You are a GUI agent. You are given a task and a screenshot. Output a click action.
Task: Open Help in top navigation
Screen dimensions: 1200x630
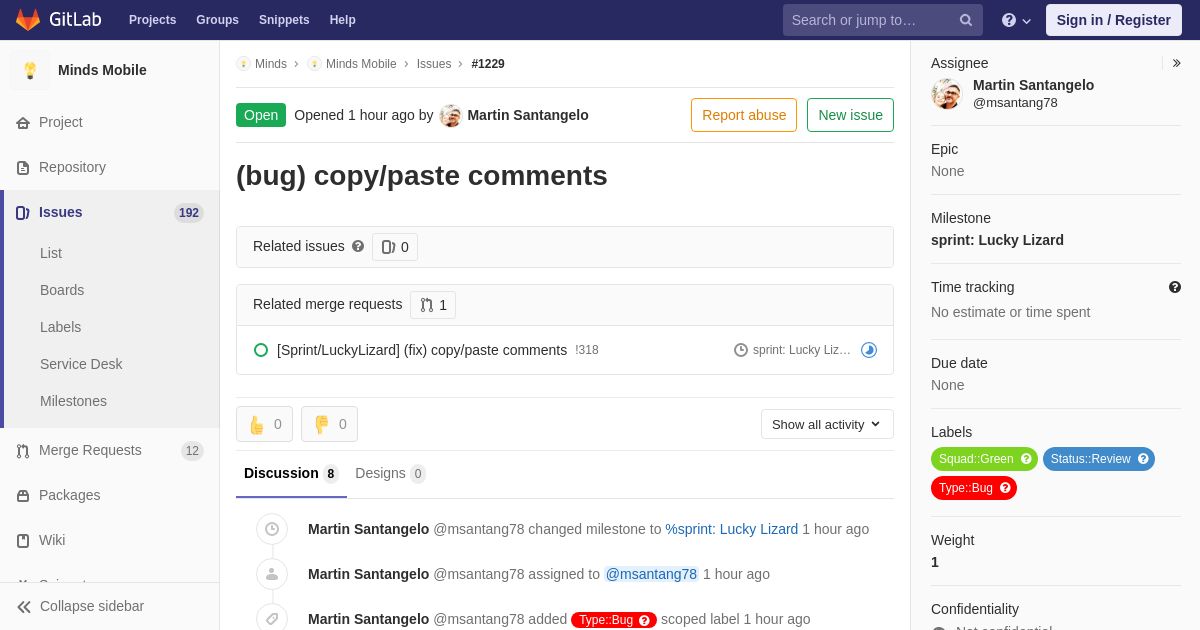pyautogui.click(x=343, y=20)
